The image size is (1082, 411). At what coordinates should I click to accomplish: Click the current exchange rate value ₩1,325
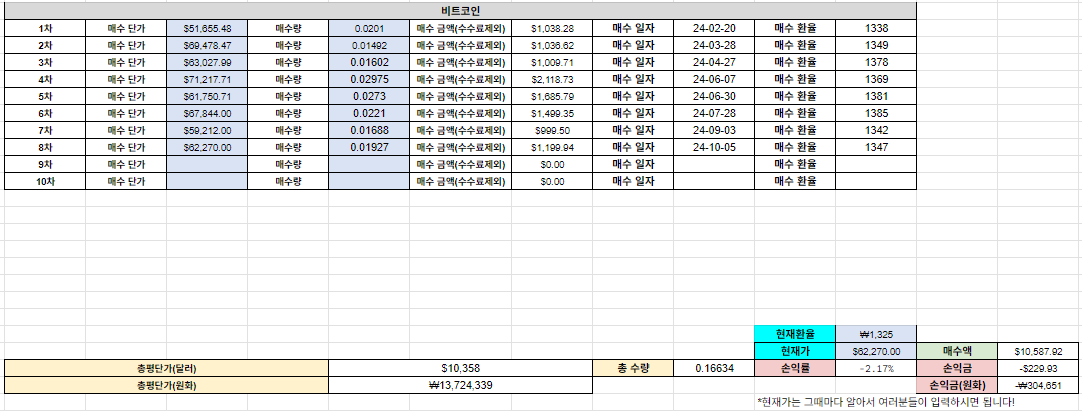[876, 334]
